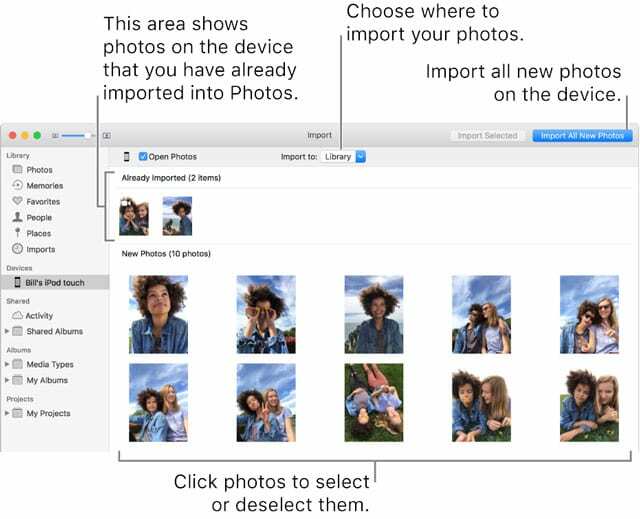The image size is (640, 519).
Task: Expand the My Albums disclosure triangle
Action: pos(7,380)
